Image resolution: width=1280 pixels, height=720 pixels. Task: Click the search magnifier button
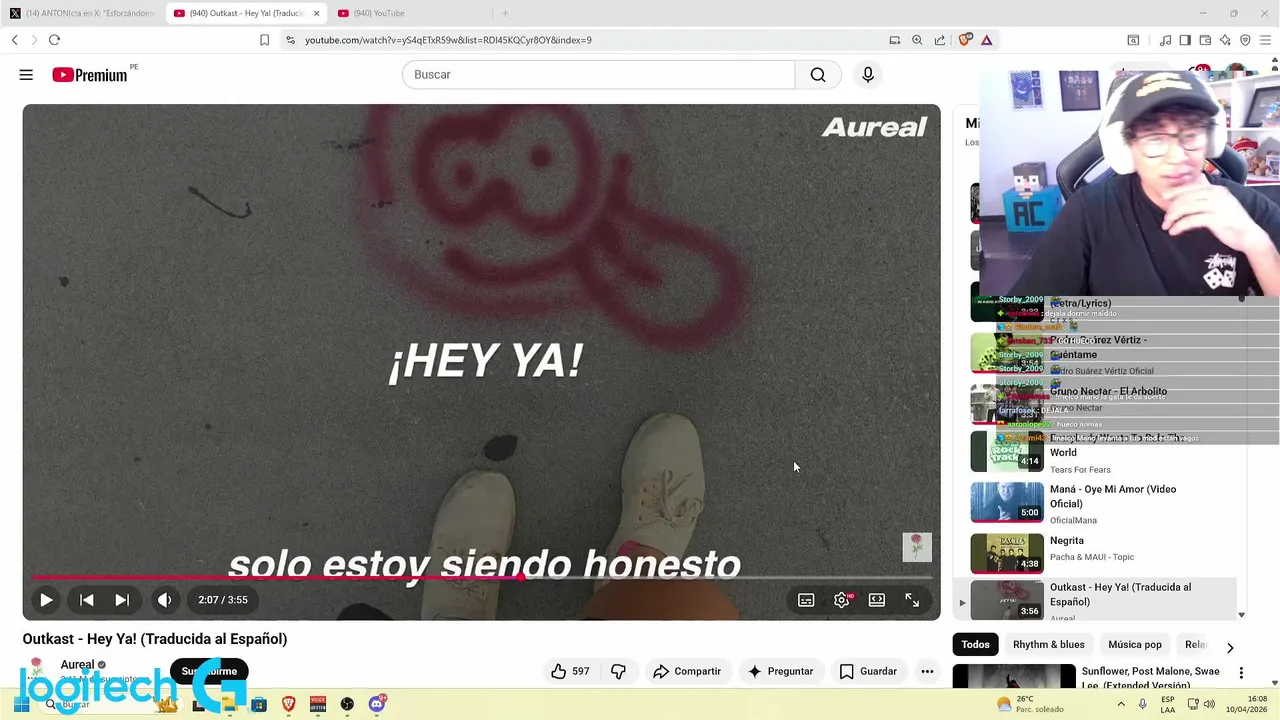click(x=818, y=75)
